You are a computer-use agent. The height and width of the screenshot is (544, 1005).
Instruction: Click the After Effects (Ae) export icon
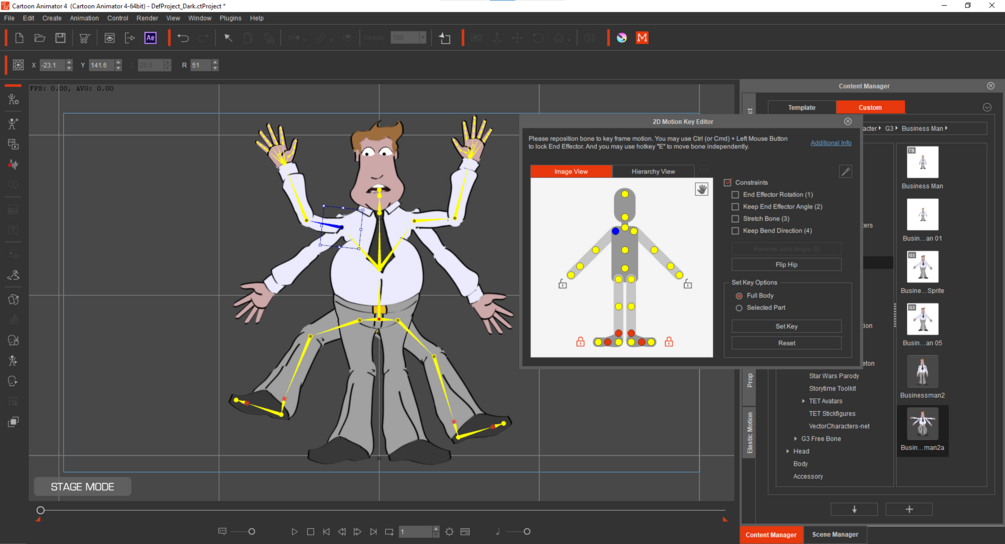coord(150,38)
